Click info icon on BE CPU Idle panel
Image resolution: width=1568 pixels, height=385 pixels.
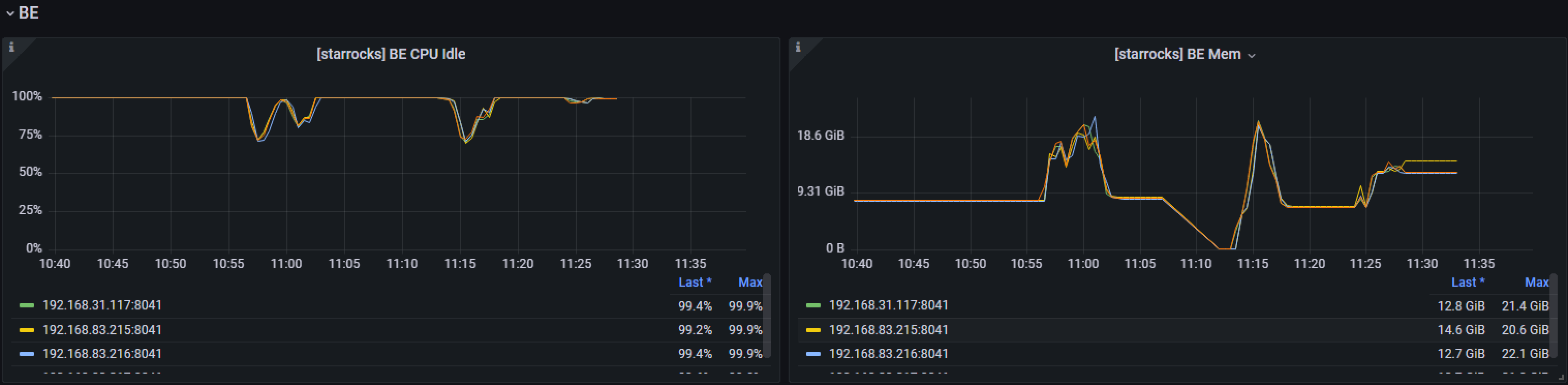pos(11,48)
